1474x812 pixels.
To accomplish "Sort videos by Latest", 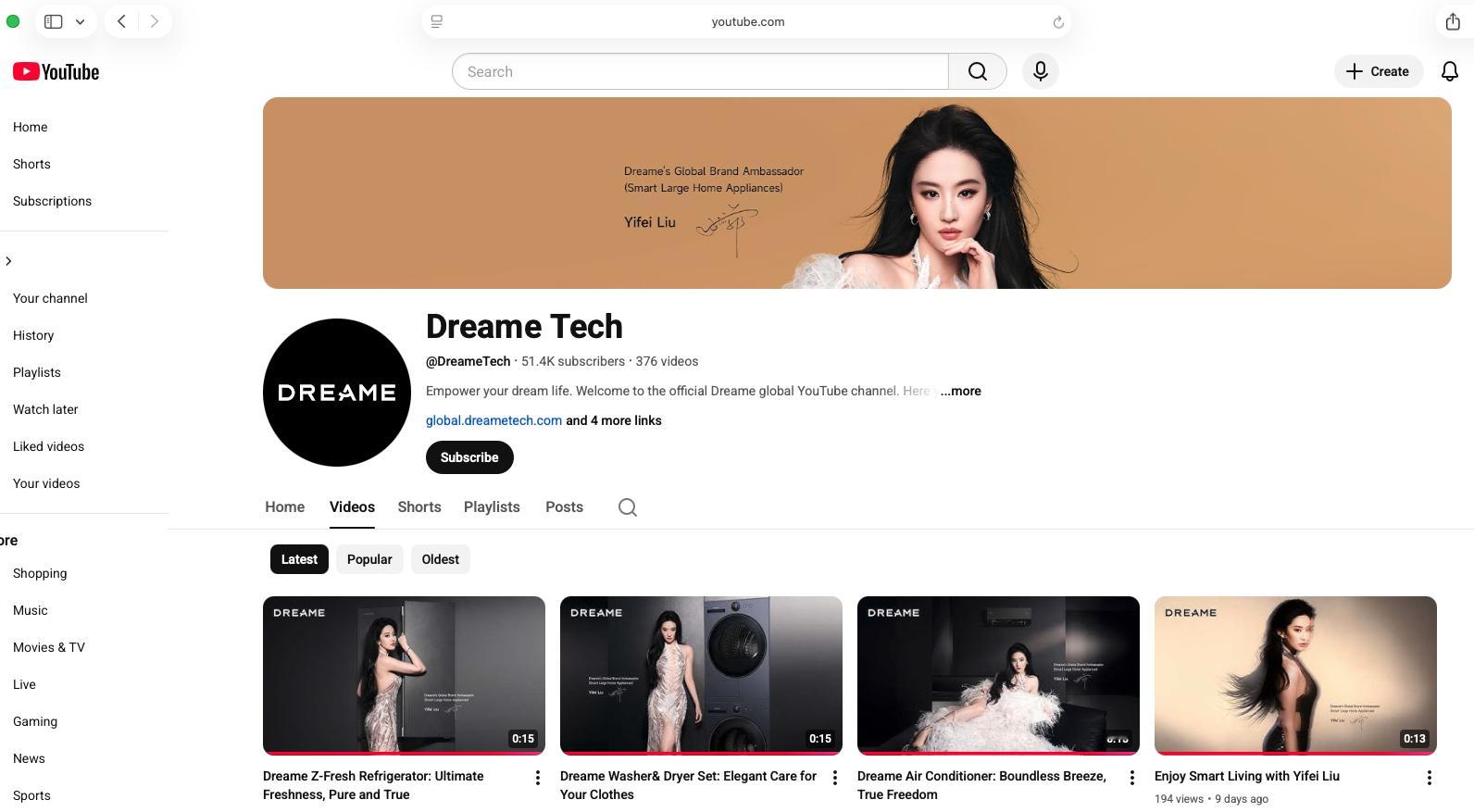I will [x=299, y=559].
